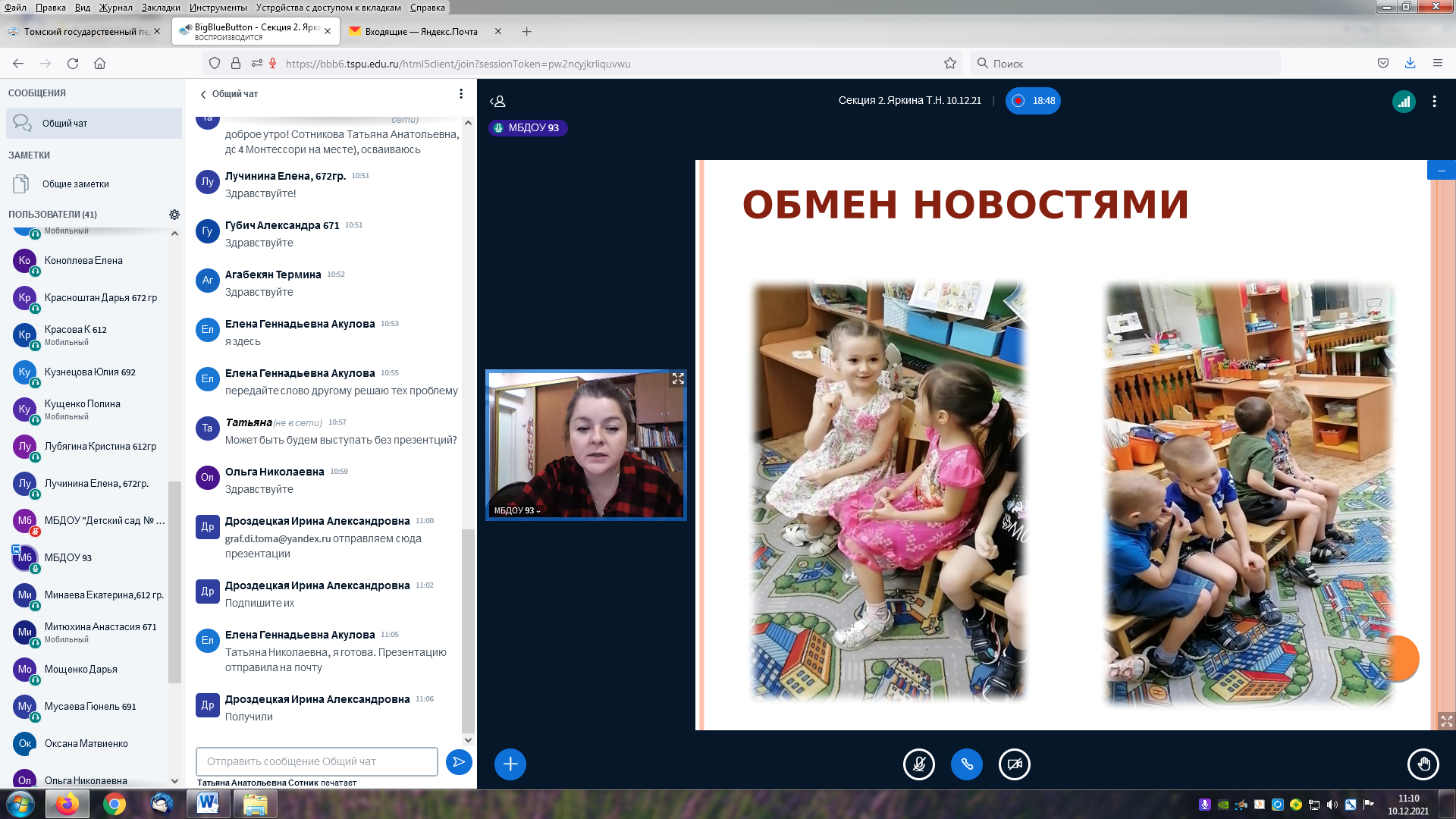The width and height of the screenshot is (1456, 819).
Task: Open the users list gear settings
Action: pyautogui.click(x=174, y=215)
